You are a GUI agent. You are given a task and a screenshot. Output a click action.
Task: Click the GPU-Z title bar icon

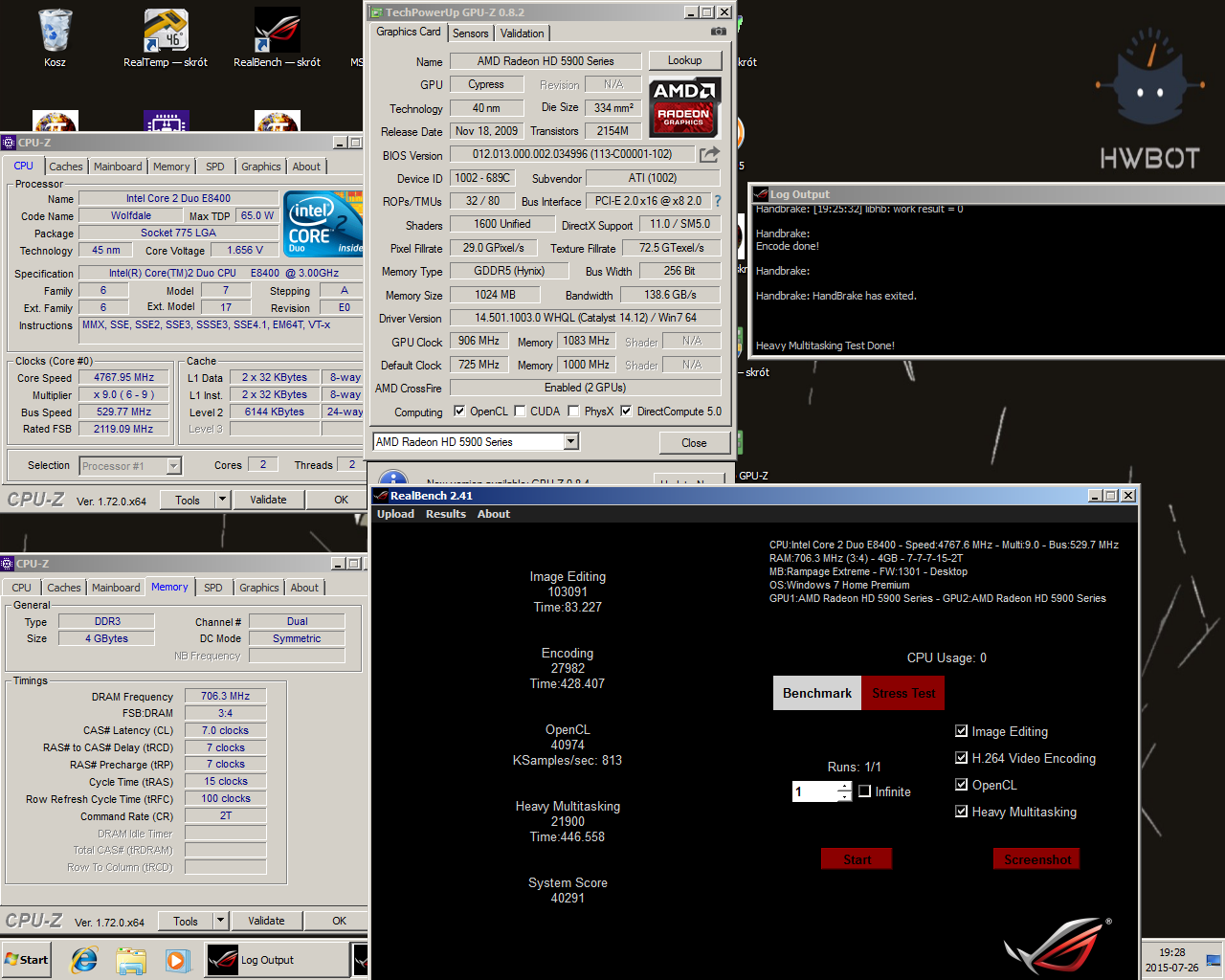coord(376,12)
